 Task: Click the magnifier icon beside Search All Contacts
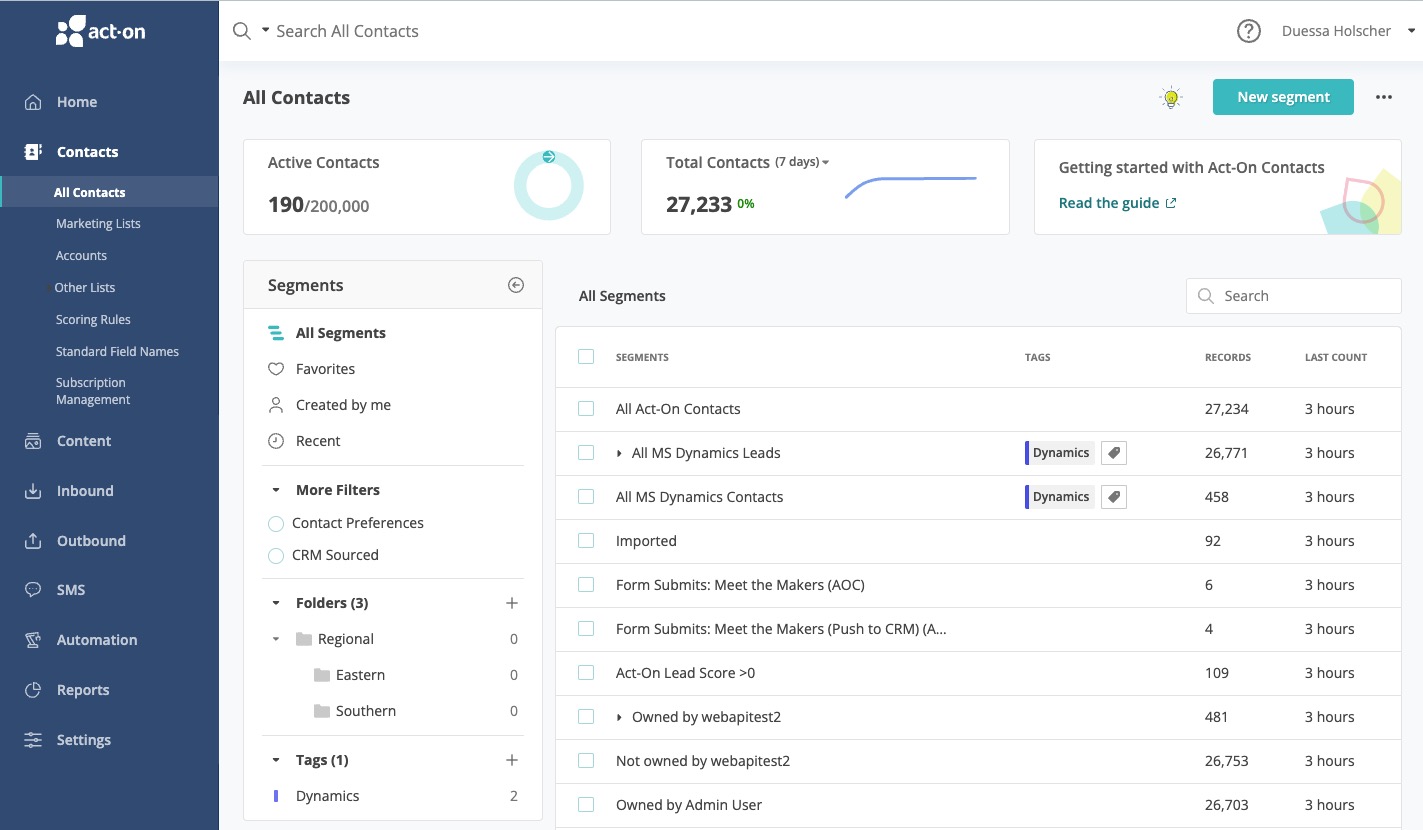[242, 31]
